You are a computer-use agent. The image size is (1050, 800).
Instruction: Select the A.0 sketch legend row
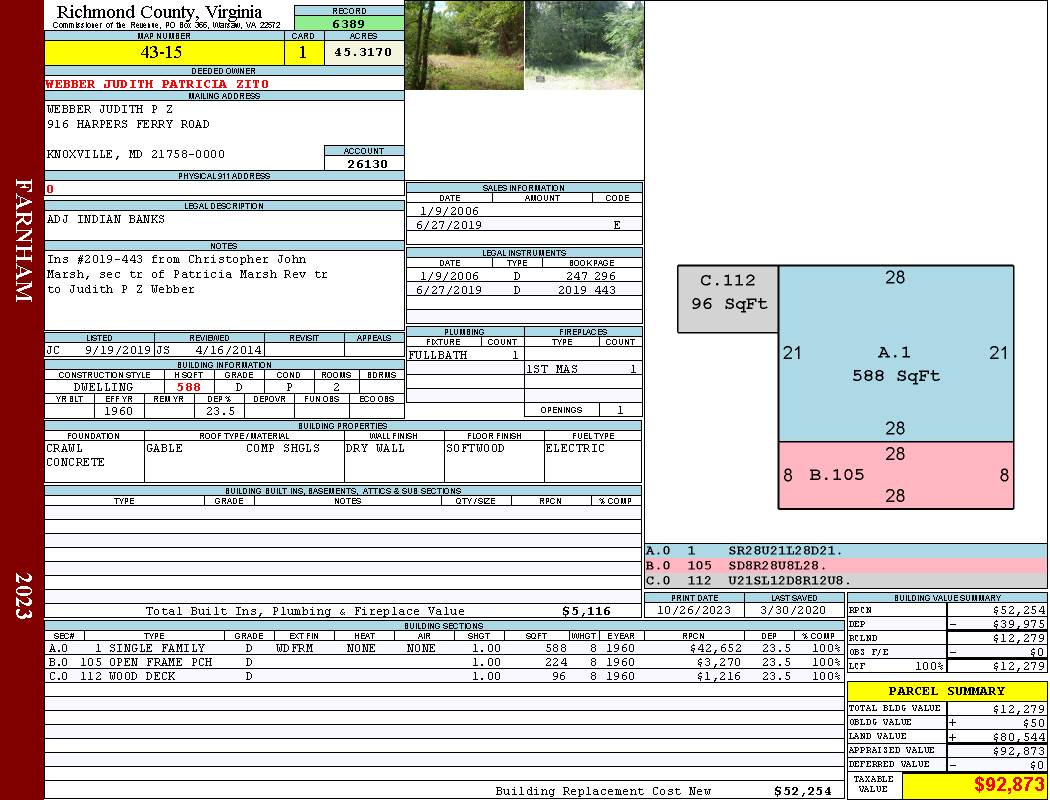(845, 551)
